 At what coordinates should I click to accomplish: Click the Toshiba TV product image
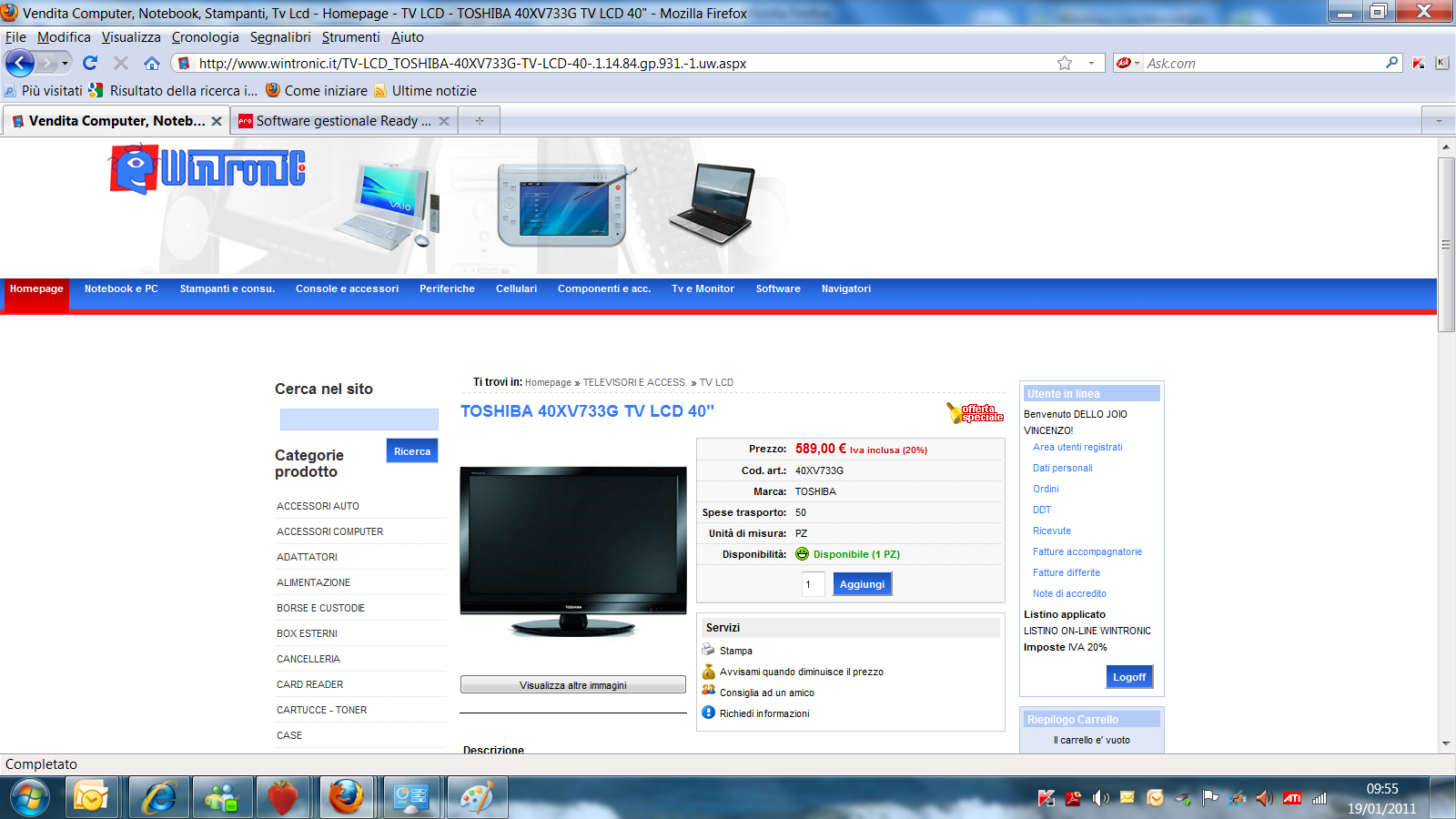[x=573, y=551]
